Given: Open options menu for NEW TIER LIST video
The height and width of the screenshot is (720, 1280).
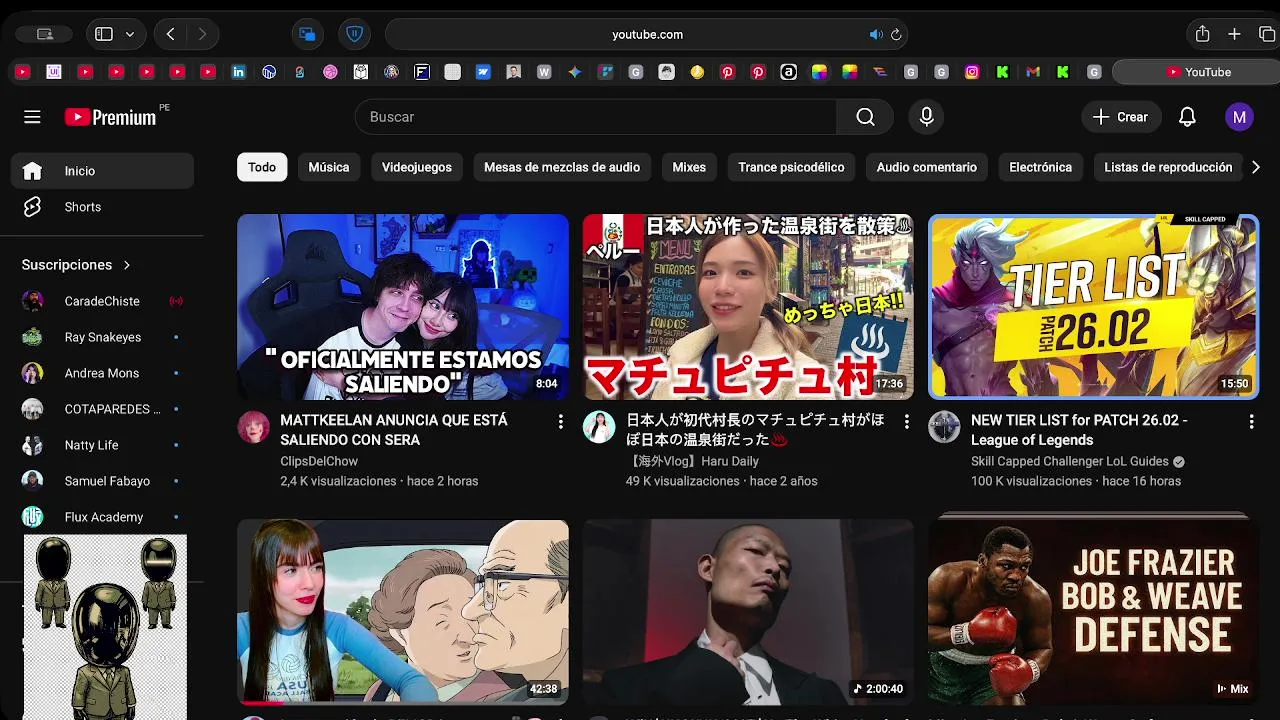Looking at the screenshot, I should point(1251,422).
